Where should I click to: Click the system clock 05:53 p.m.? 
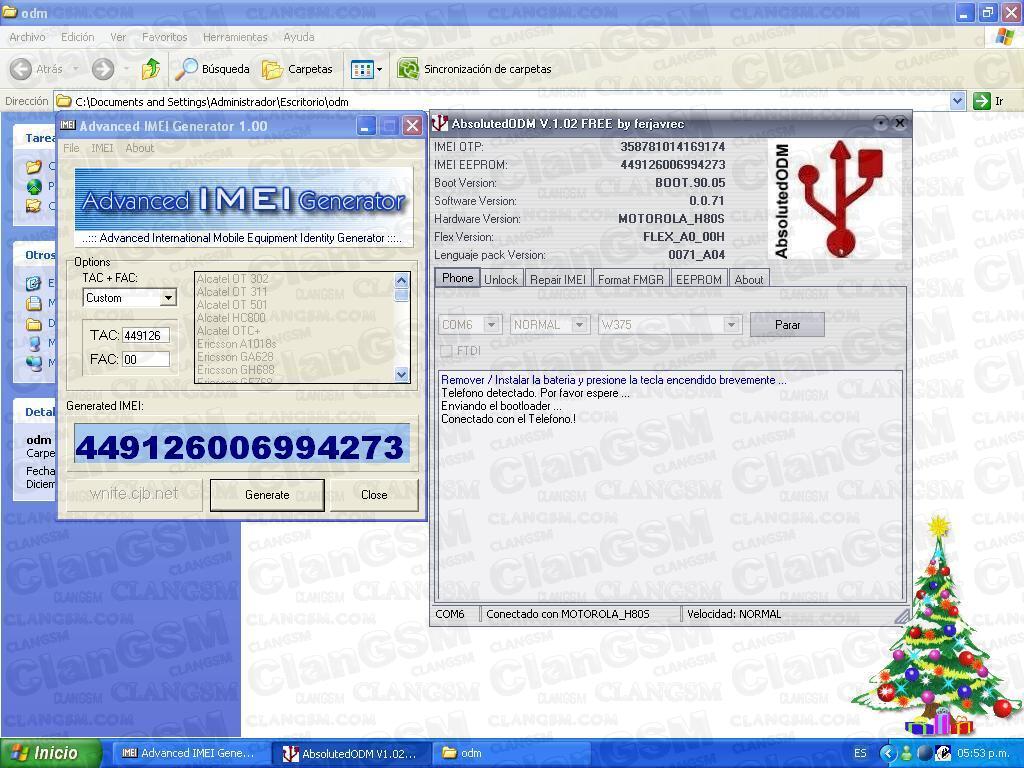click(x=982, y=753)
